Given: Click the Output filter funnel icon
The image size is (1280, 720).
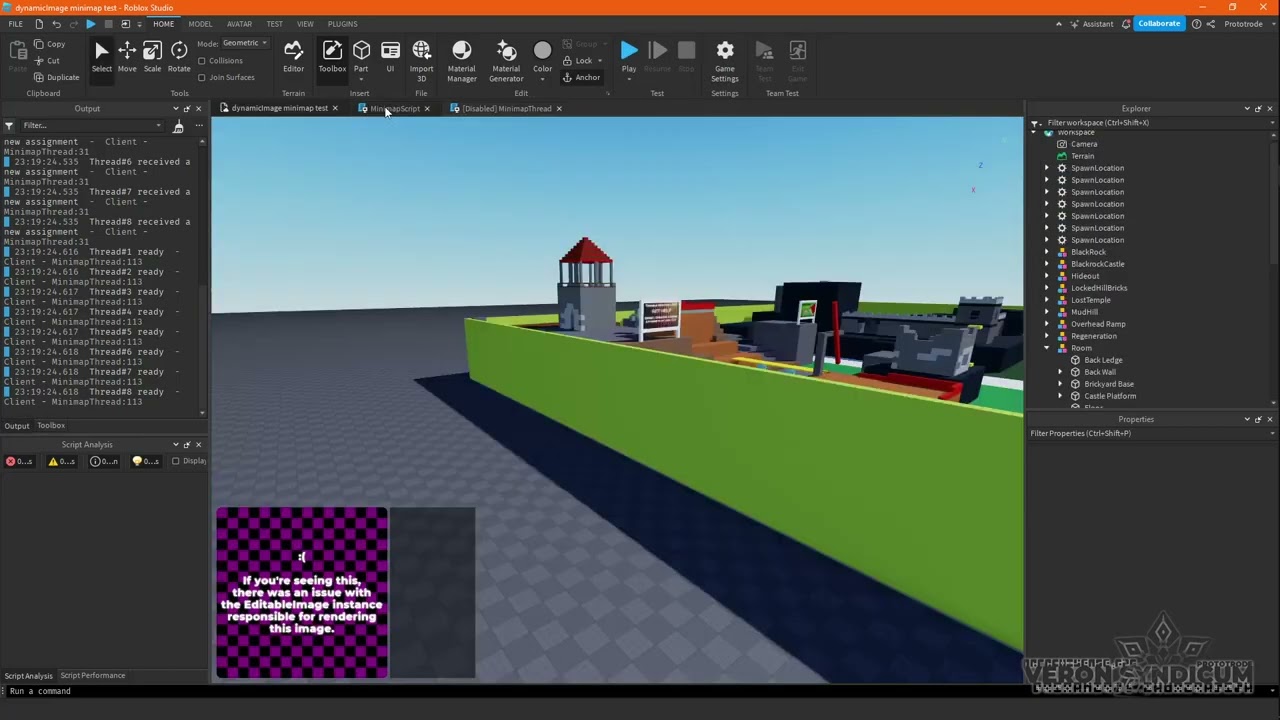Looking at the screenshot, I should (9, 126).
